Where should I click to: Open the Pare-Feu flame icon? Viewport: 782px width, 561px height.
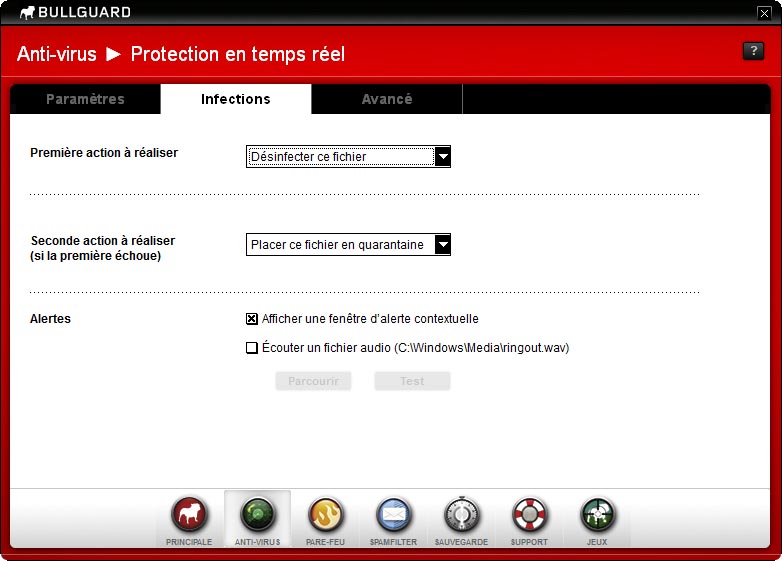pos(325,515)
